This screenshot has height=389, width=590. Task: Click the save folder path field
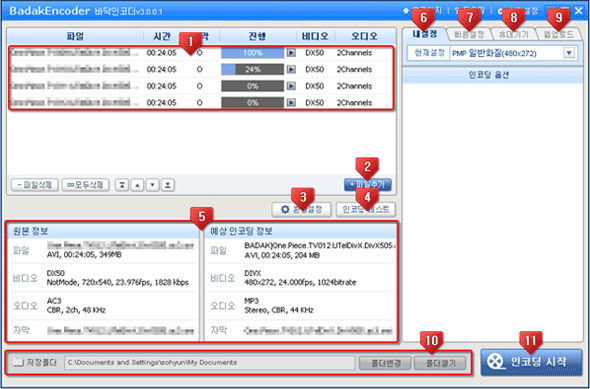210,363
